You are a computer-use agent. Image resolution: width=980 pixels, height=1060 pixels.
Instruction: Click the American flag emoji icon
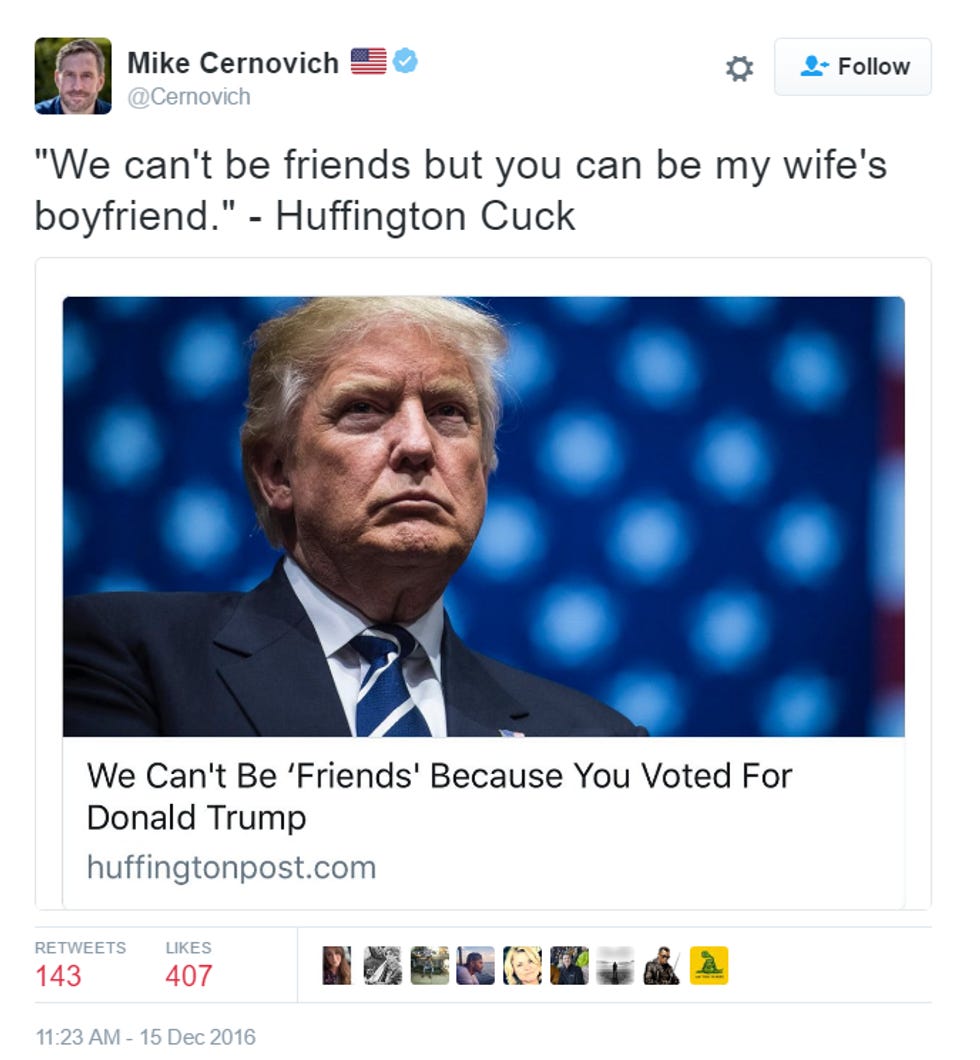(x=368, y=62)
